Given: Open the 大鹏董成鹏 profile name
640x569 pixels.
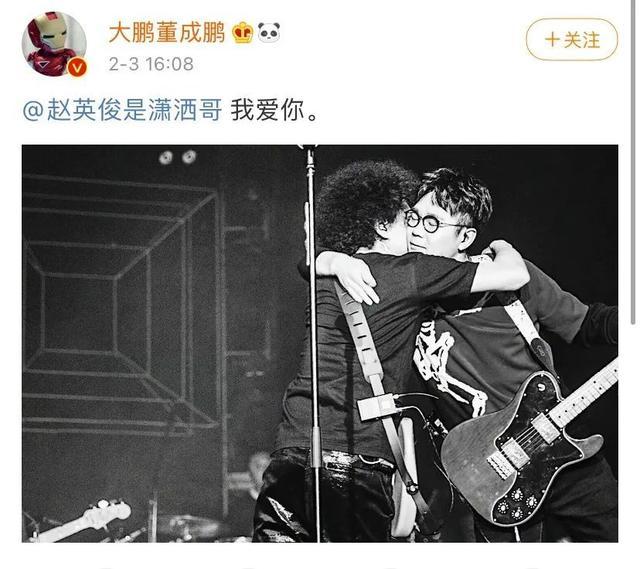Looking at the screenshot, I should click(x=167, y=33).
